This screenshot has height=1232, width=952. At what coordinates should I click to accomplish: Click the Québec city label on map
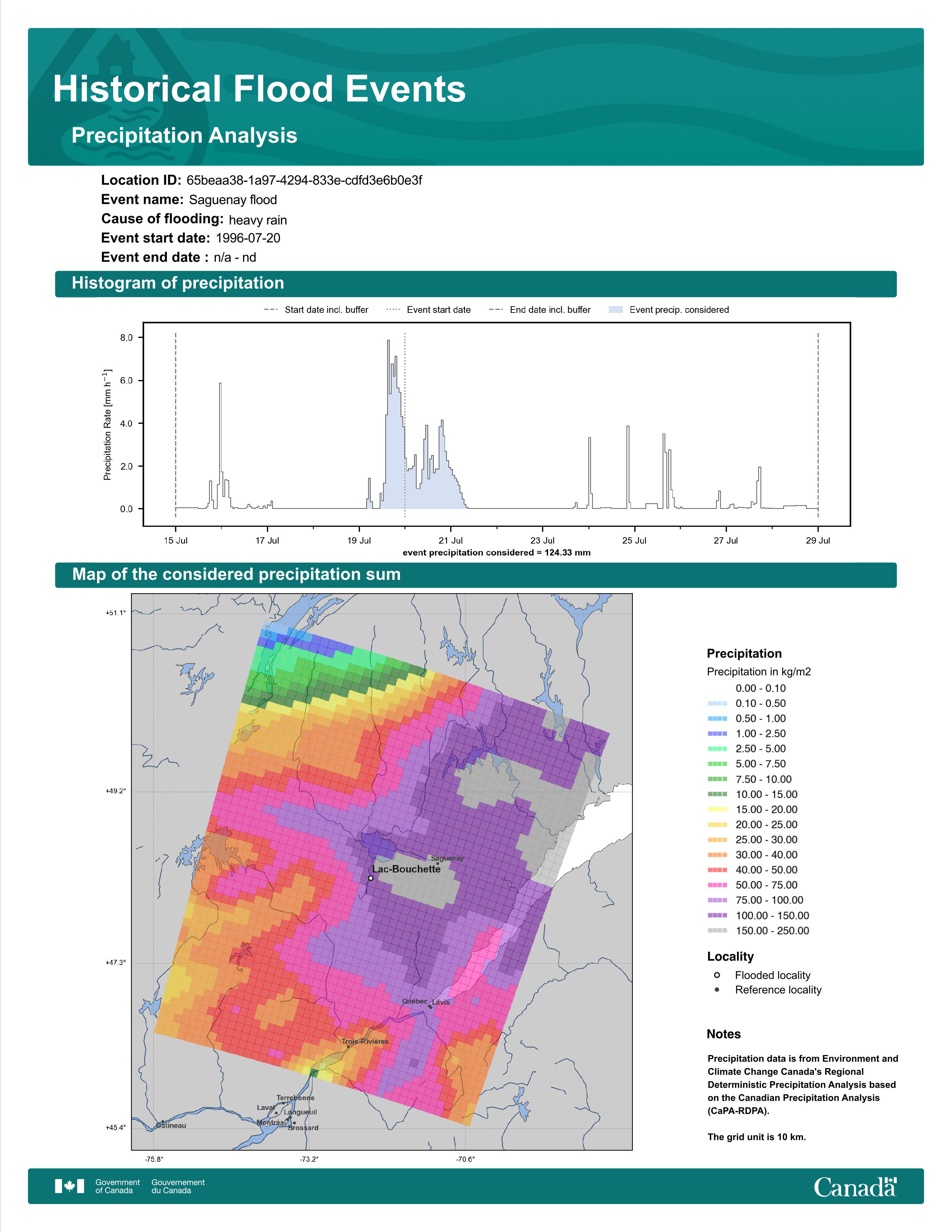click(x=414, y=1001)
